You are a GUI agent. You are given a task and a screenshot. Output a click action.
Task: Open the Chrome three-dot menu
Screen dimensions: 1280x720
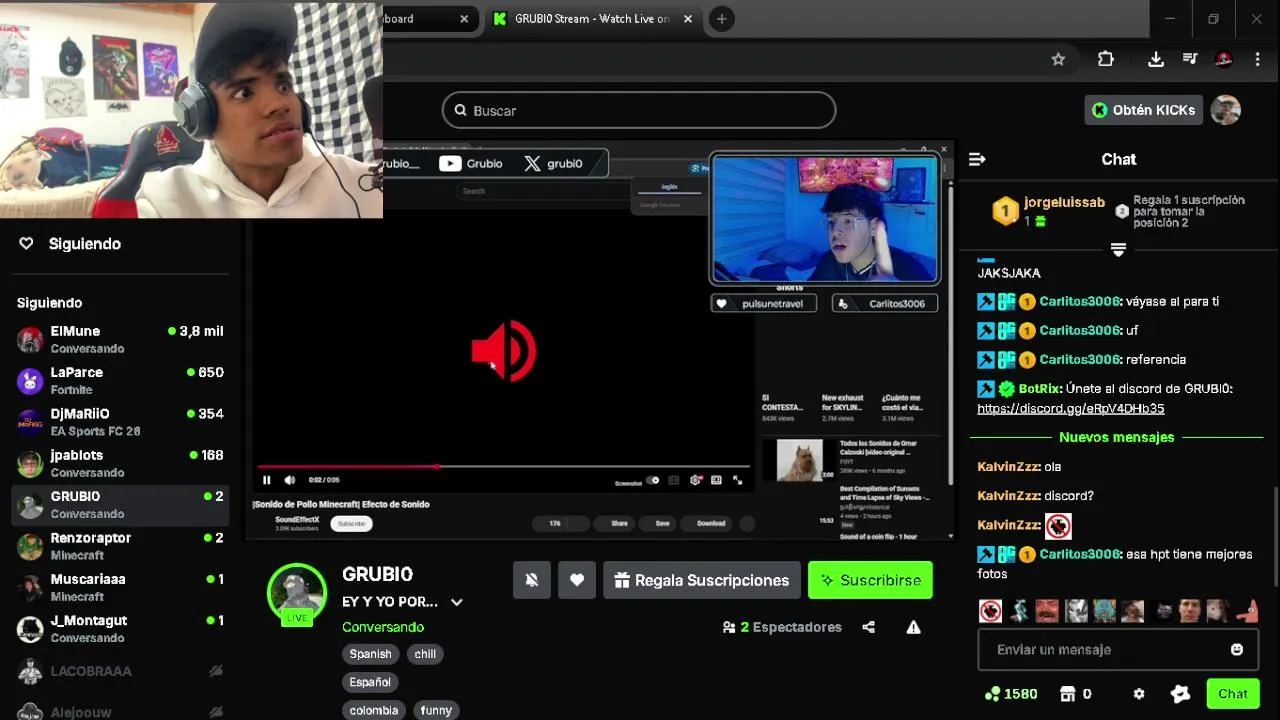[x=1257, y=59]
